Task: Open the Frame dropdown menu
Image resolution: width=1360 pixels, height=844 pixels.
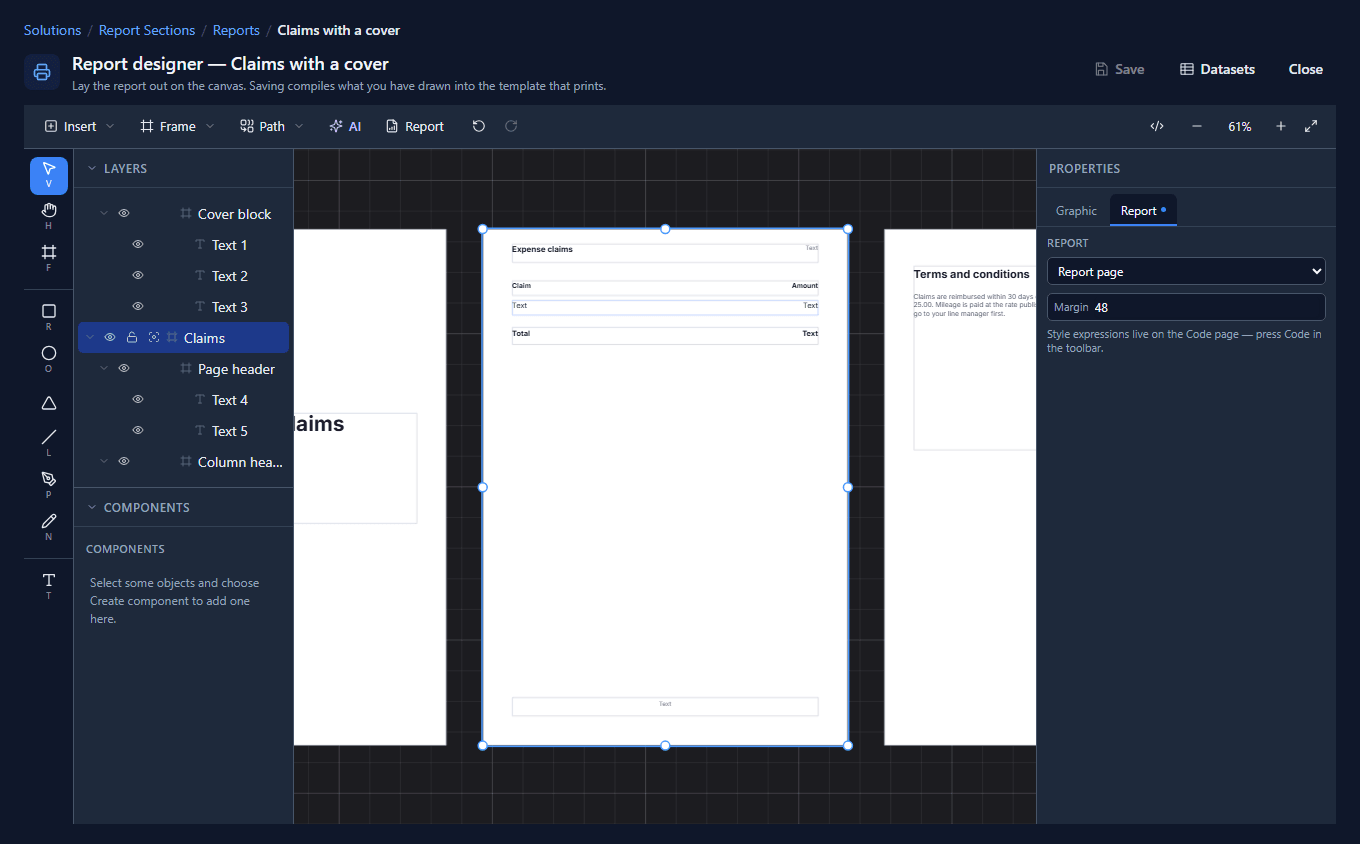Action: (178, 126)
